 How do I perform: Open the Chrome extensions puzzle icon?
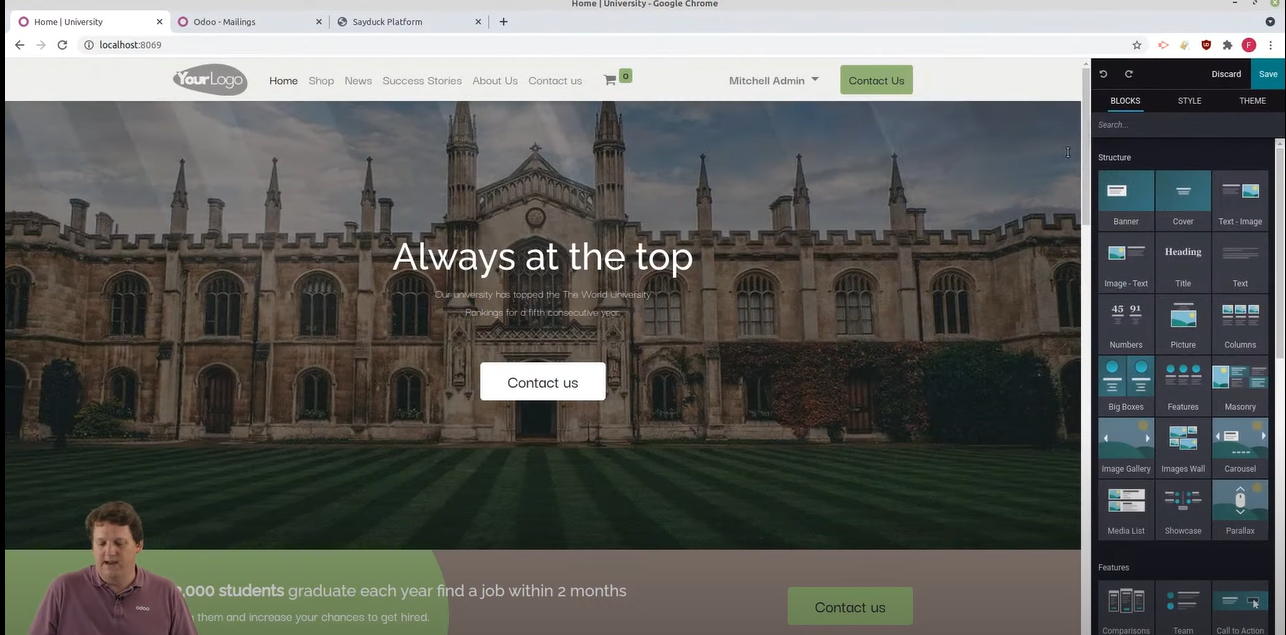[1228, 45]
